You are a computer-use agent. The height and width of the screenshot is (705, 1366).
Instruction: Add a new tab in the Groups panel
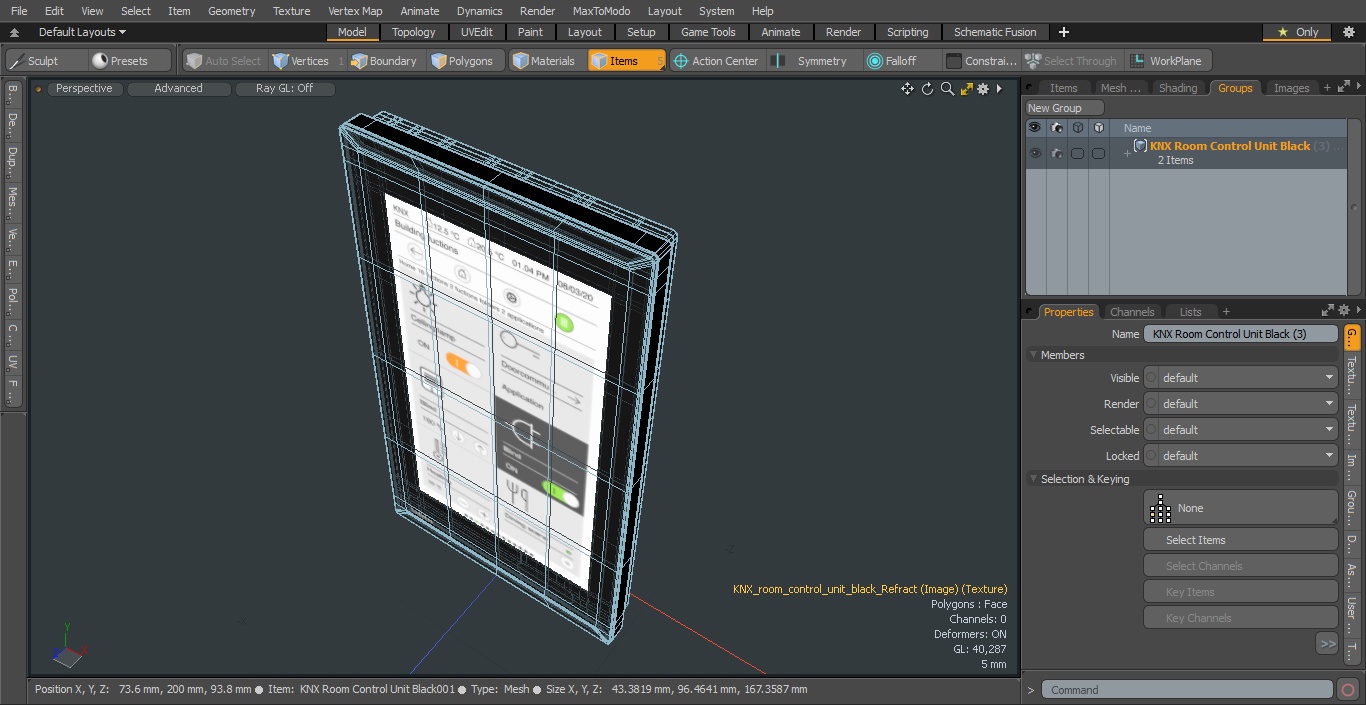point(1327,88)
